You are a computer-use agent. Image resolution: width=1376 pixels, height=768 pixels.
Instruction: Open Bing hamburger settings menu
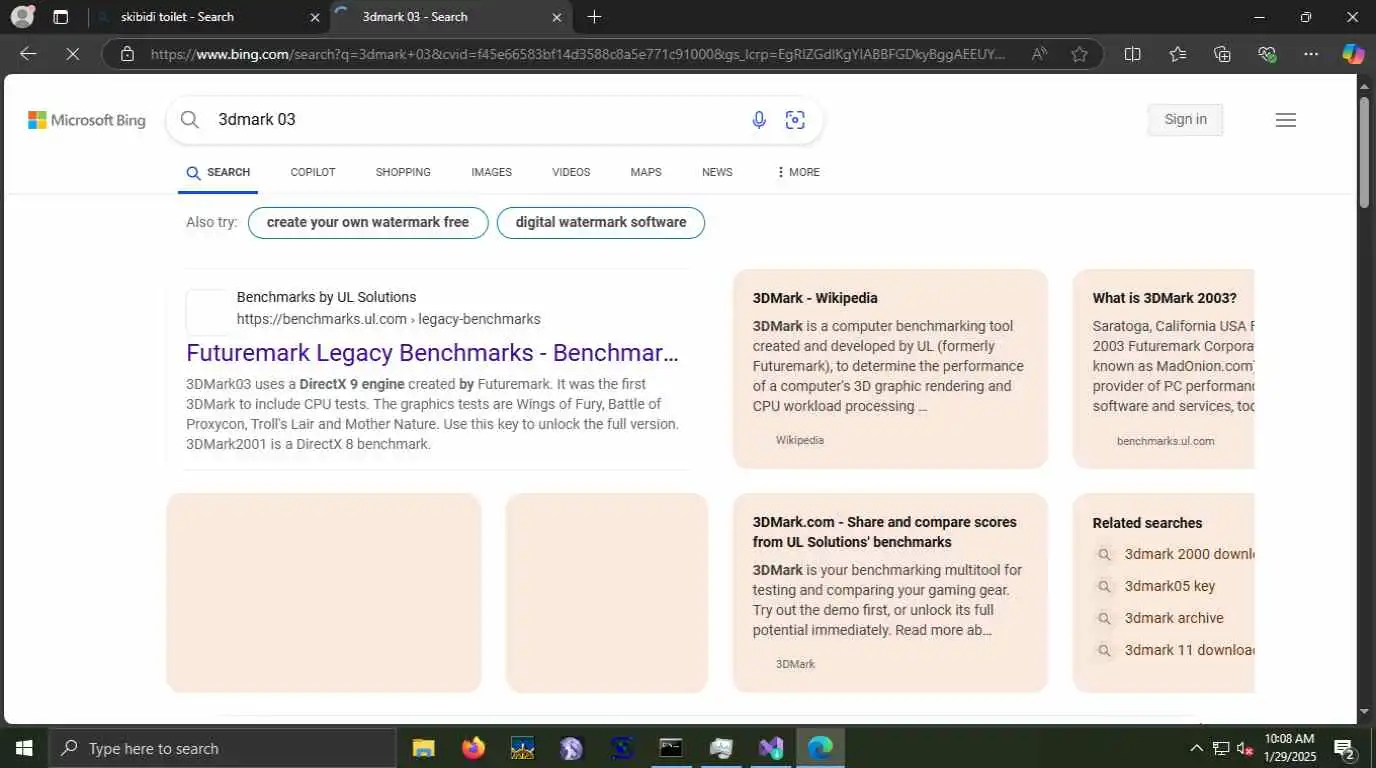point(1286,120)
